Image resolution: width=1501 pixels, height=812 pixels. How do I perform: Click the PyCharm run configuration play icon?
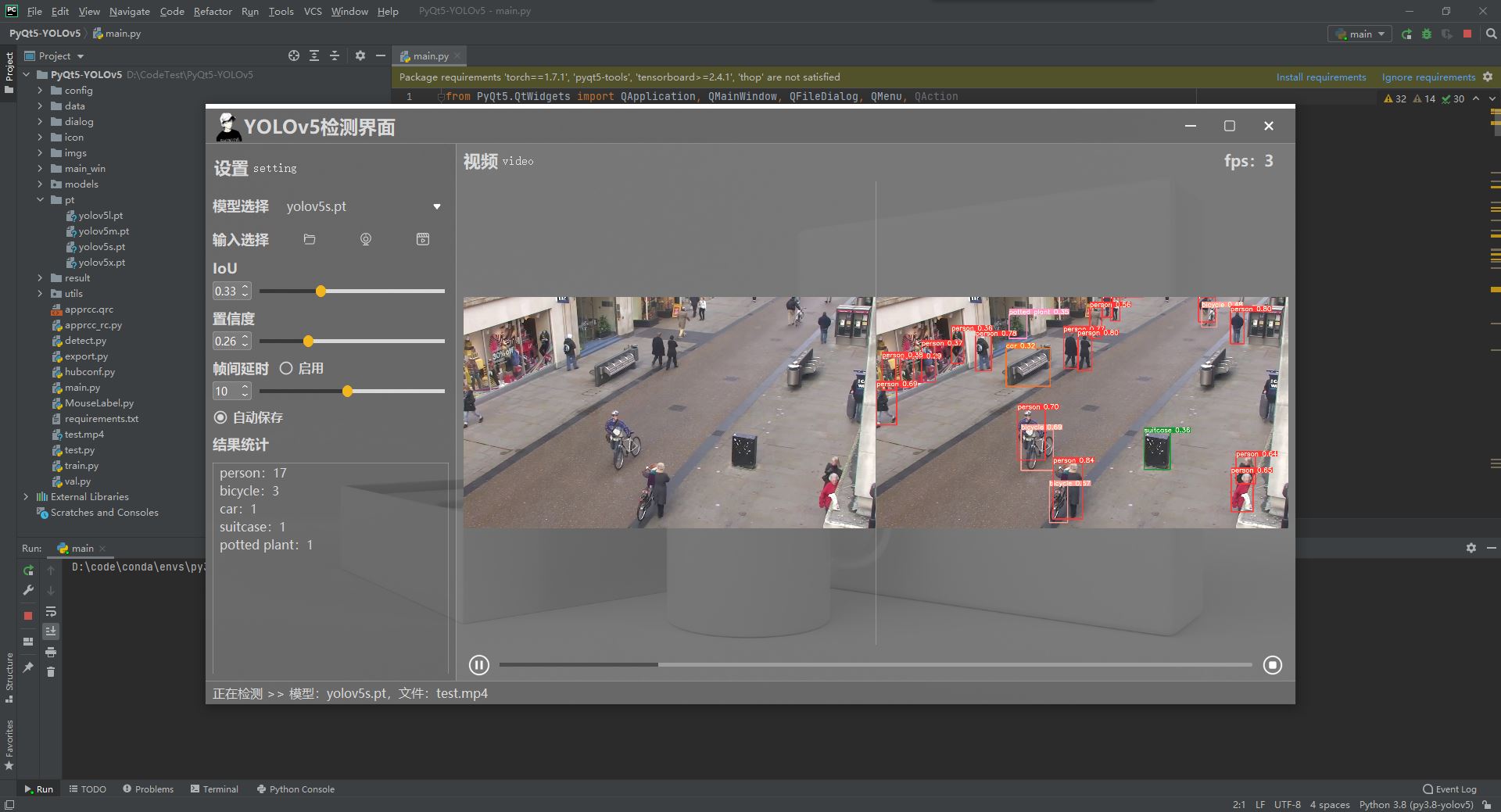point(1406,34)
